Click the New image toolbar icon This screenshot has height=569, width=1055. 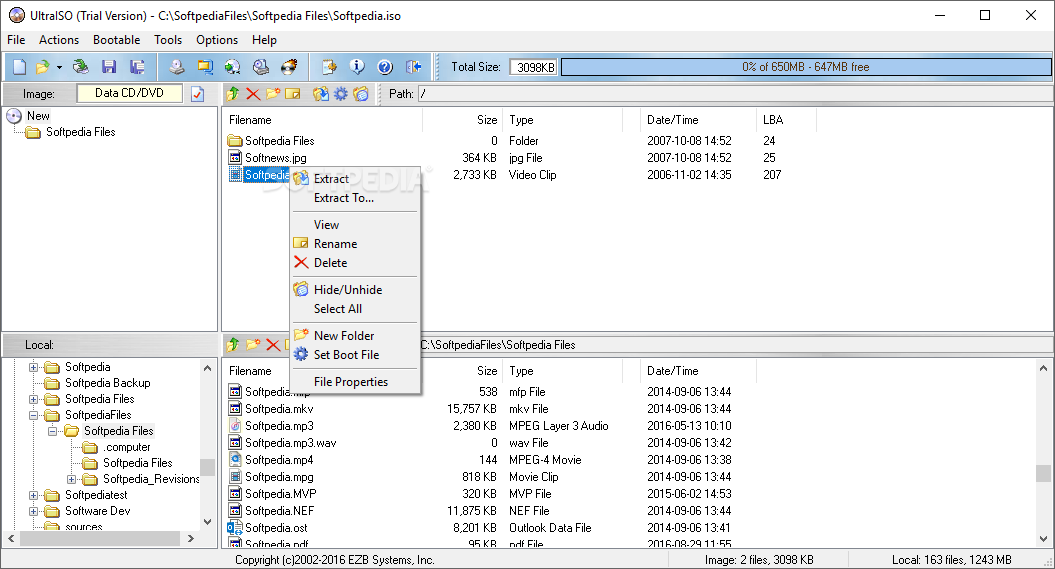pos(20,67)
